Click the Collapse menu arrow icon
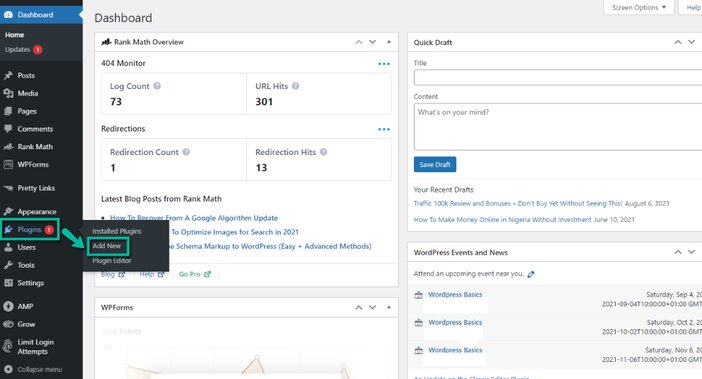 coord(8,369)
